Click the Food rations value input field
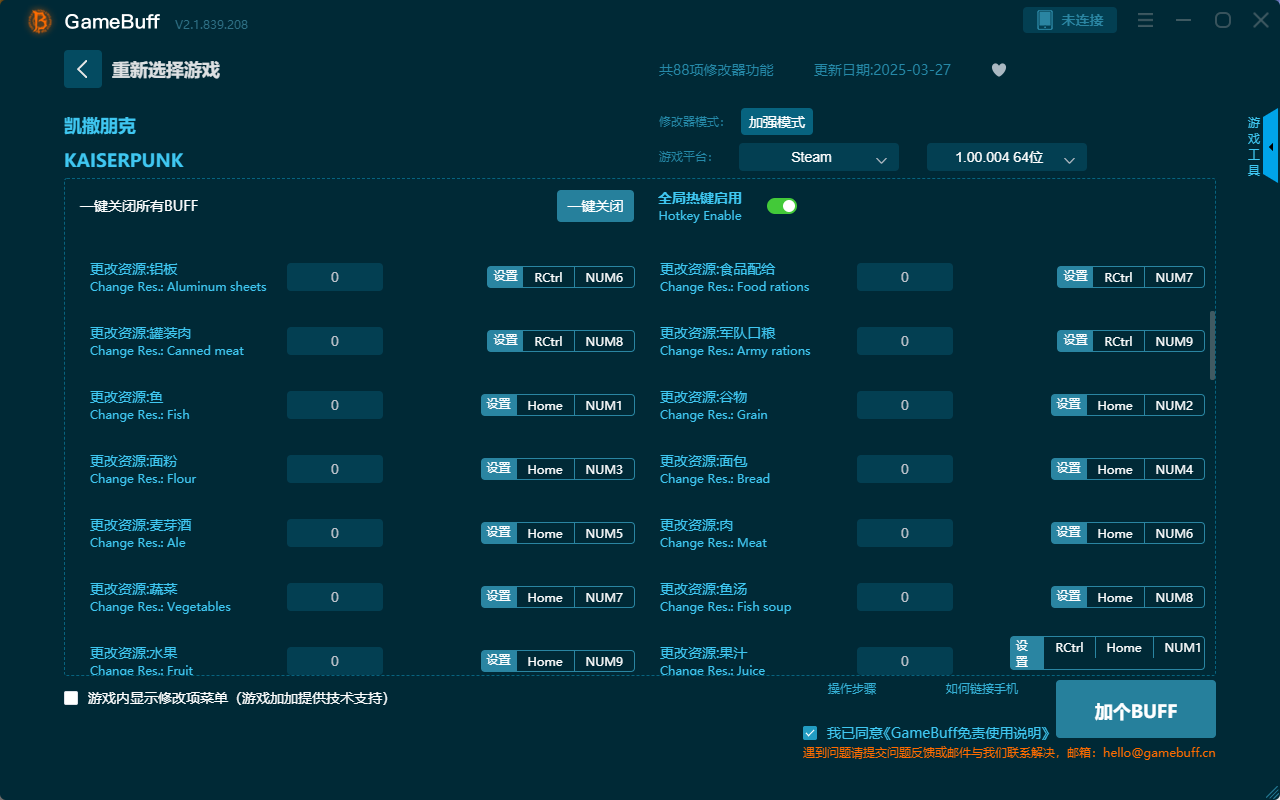Image resolution: width=1280 pixels, height=800 pixels. (x=904, y=277)
